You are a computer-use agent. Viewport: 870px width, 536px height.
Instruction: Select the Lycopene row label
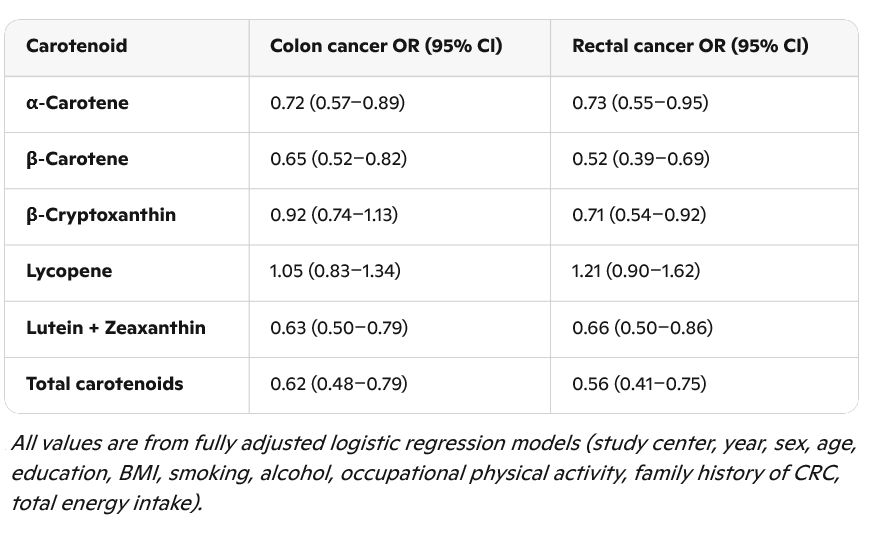pos(69,271)
